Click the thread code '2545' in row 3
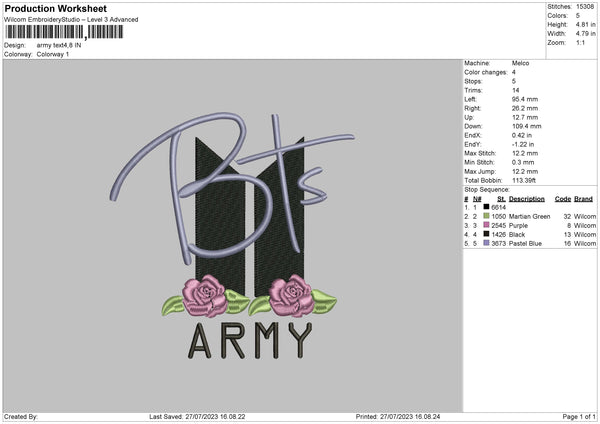Image resolution: width=600 pixels, height=424 pixels. pos(499,225)
